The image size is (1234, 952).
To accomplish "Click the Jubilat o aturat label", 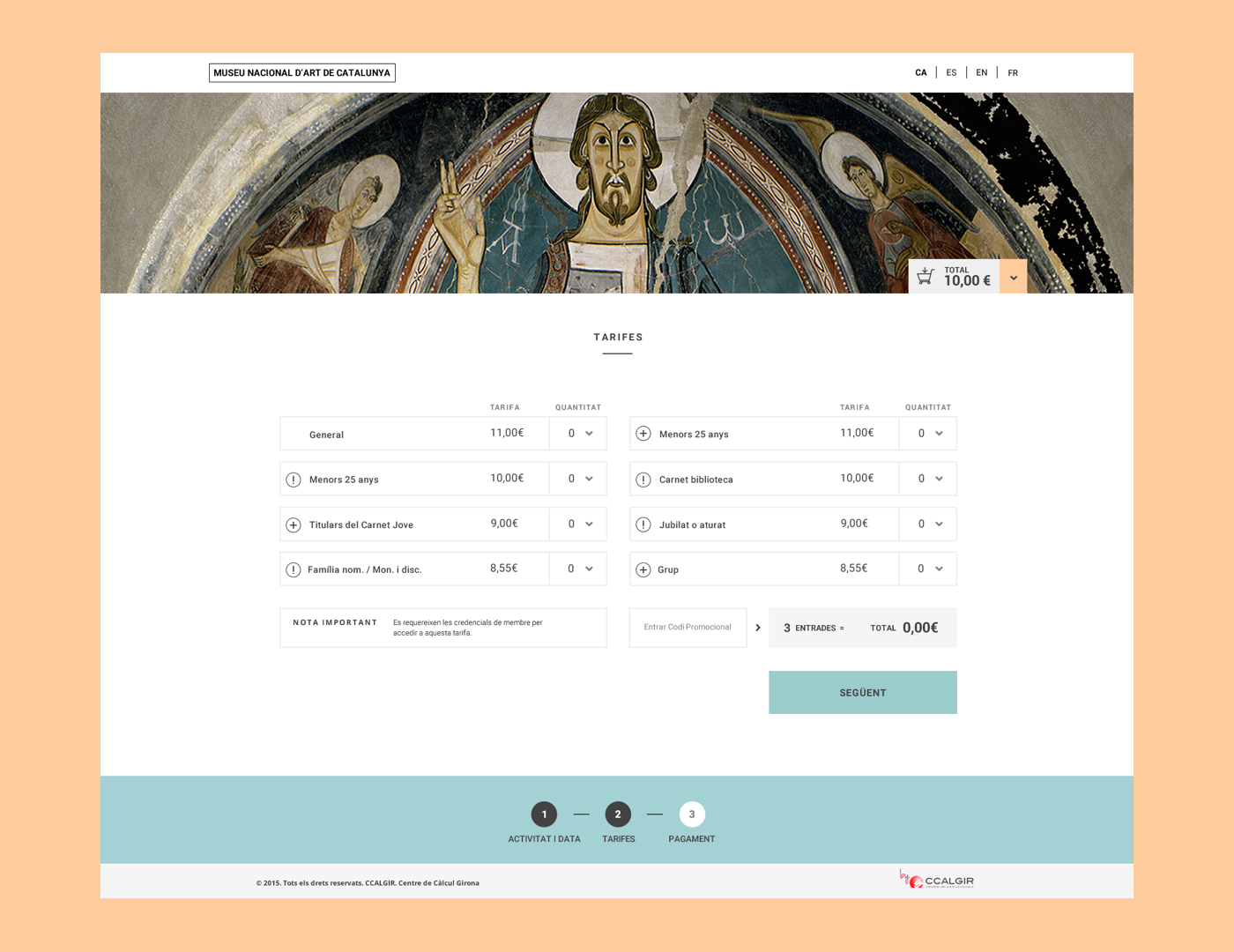I will 693,524.
